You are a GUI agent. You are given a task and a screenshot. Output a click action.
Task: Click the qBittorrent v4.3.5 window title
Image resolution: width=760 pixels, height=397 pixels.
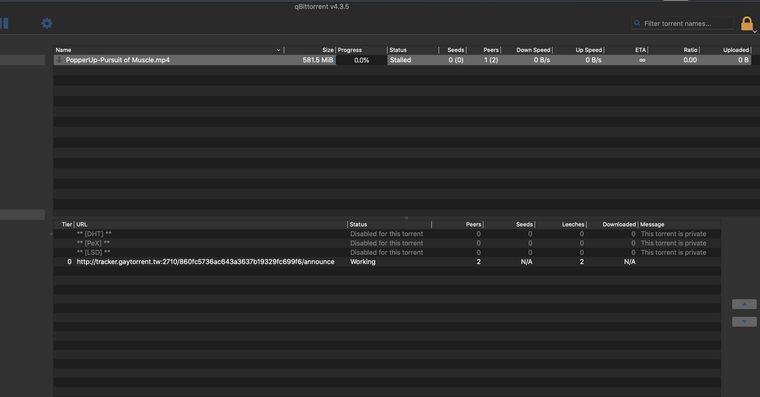tap(322, 7)
